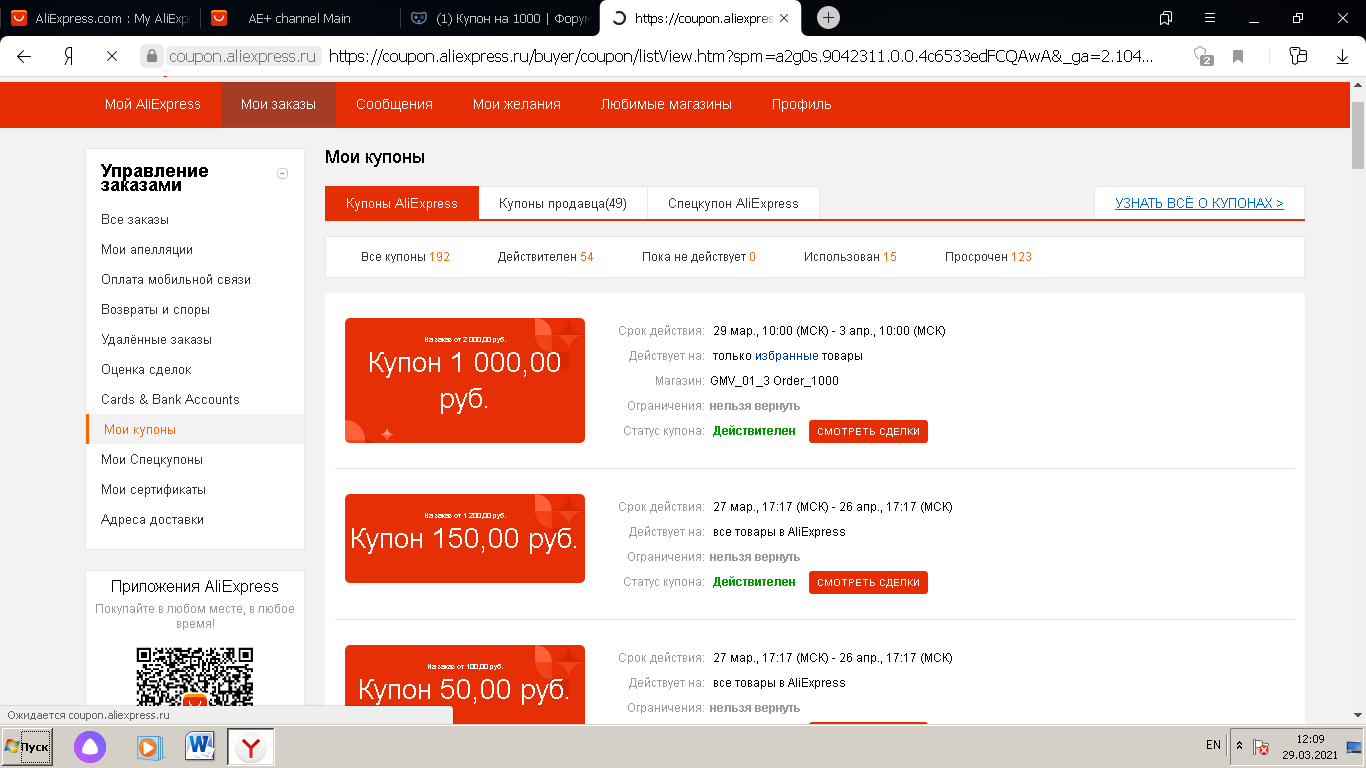
Task: Filter by Пока не действует 0
Action: (699, 257)
